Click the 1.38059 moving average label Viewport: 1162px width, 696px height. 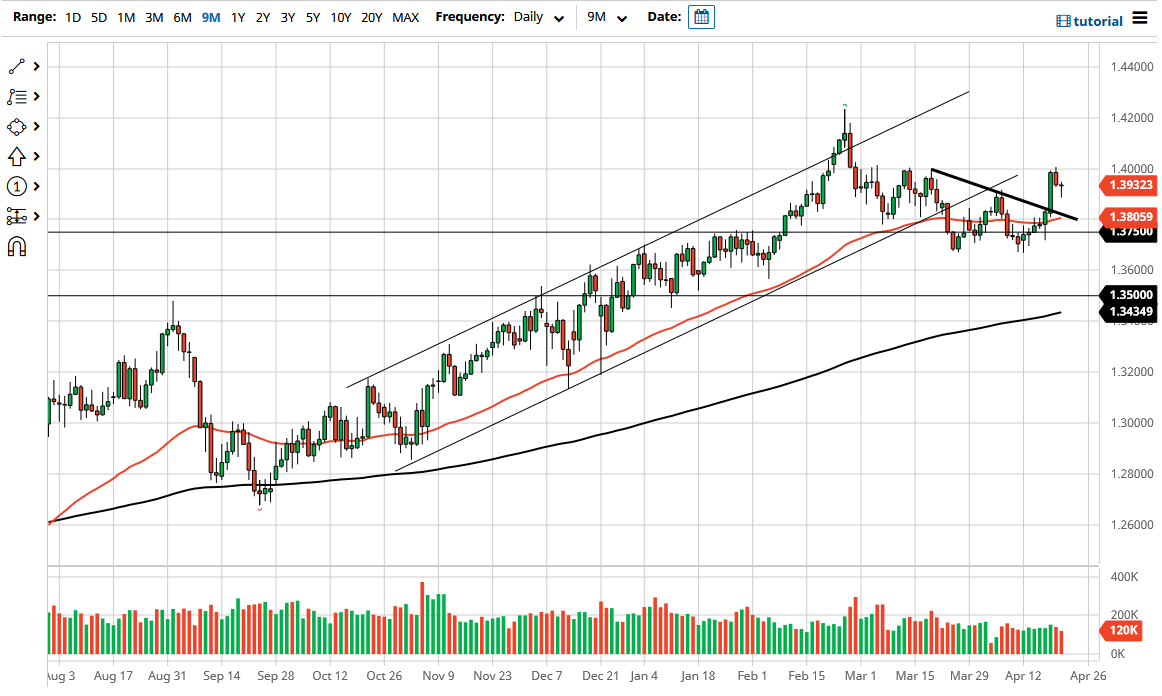pyautogui.click(x=1129, y=217)
